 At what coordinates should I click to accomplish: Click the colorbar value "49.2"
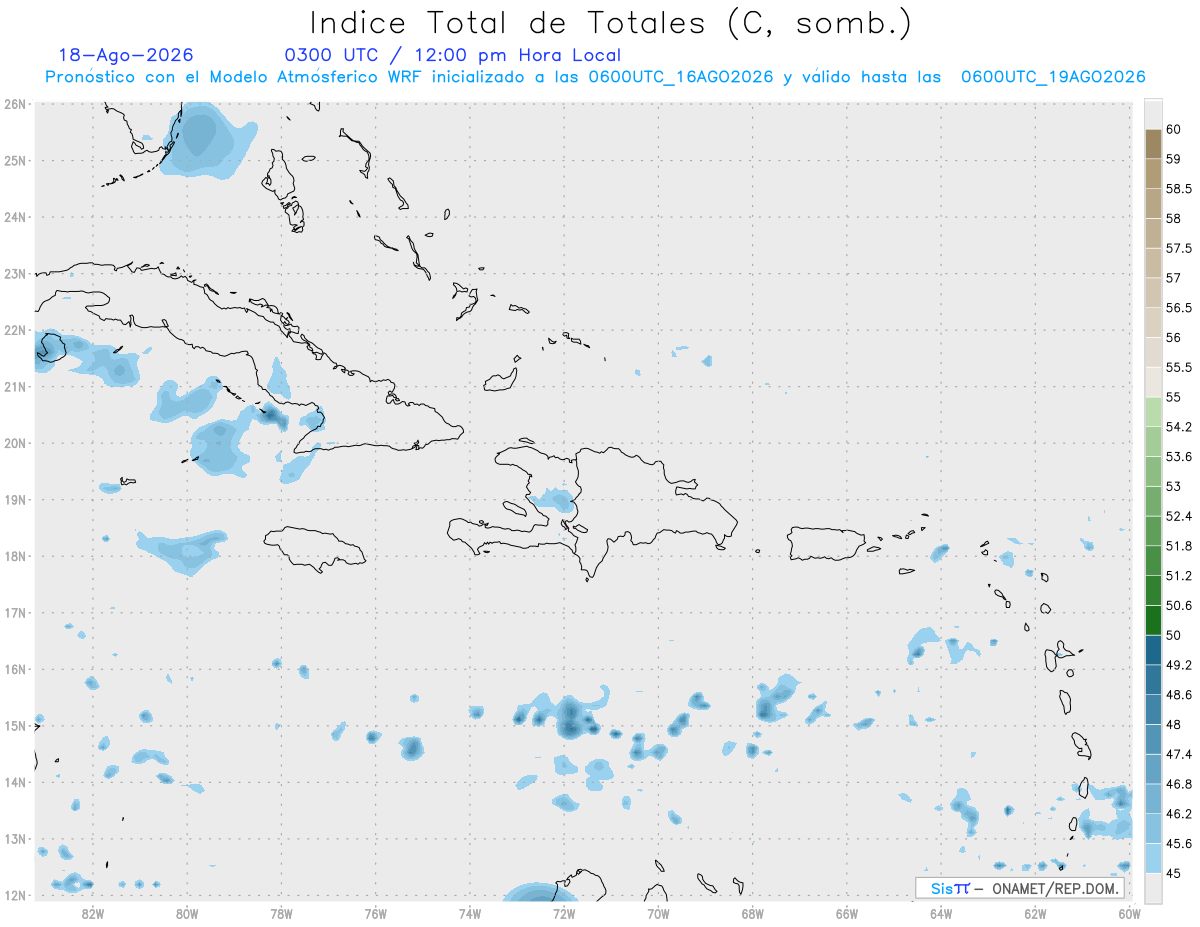1179,665
